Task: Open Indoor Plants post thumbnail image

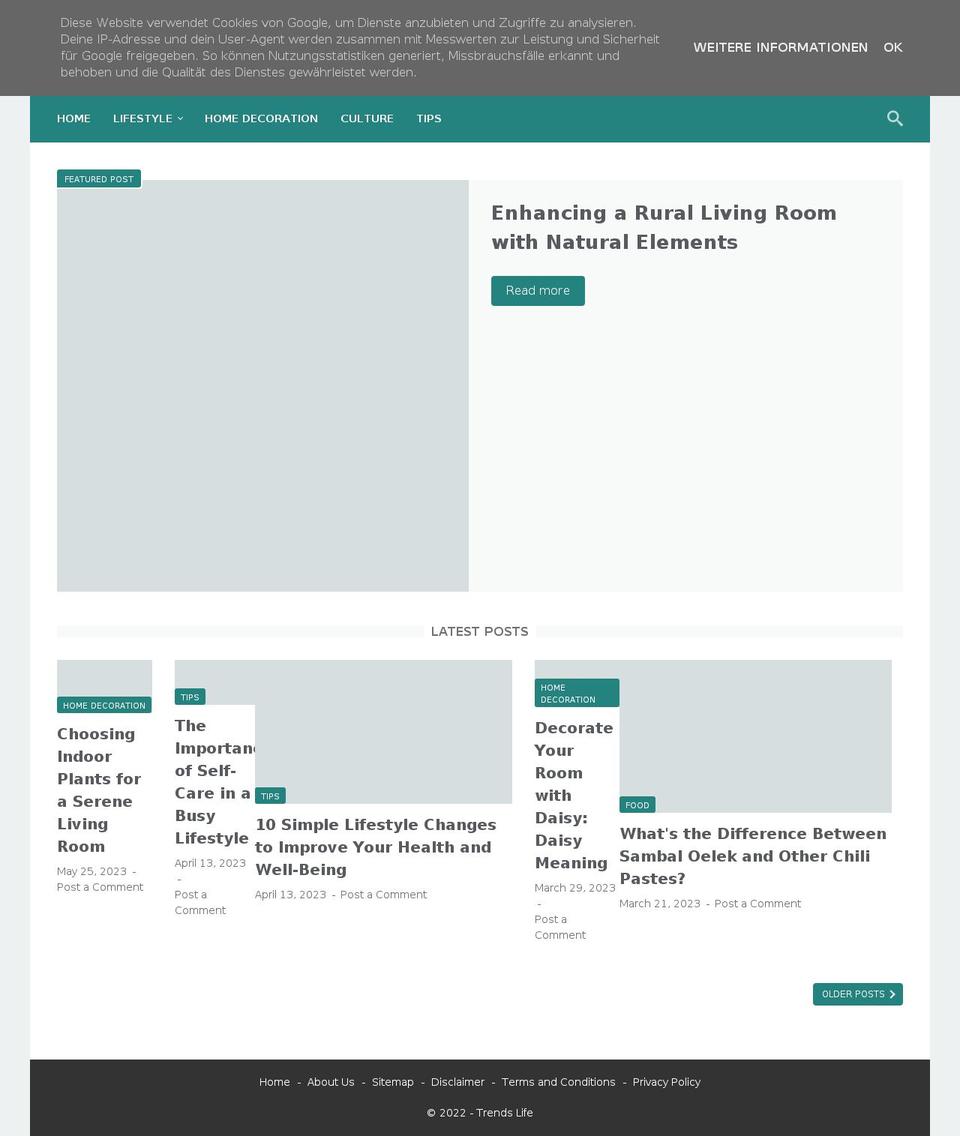Action: (x=104, y=678)
